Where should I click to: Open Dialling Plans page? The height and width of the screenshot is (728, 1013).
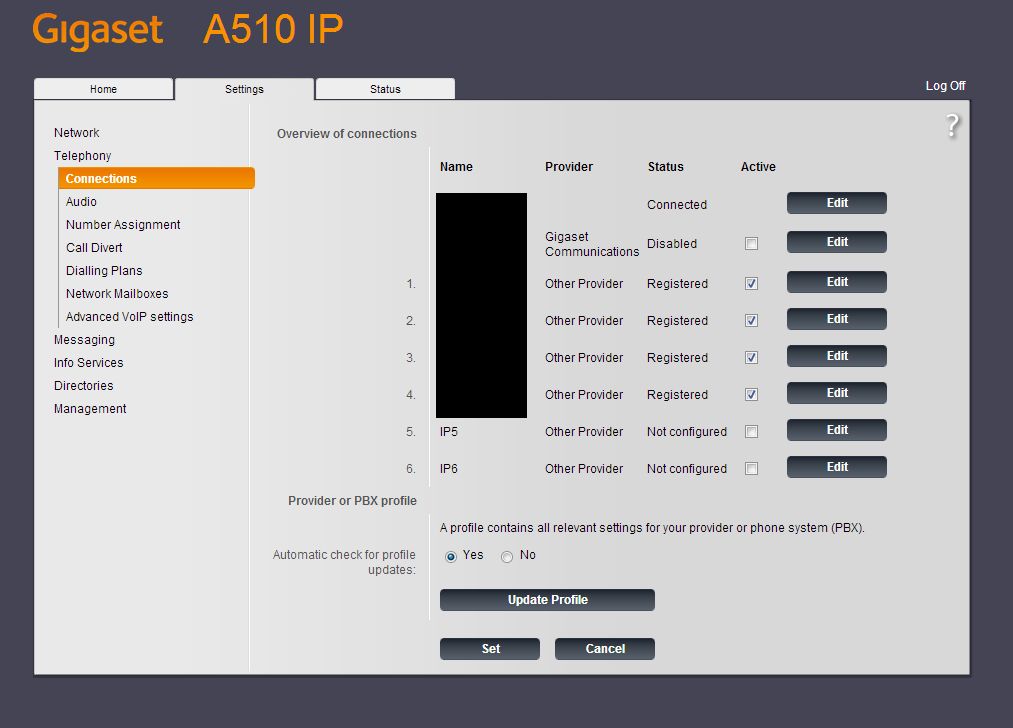(x=104, y=271)
